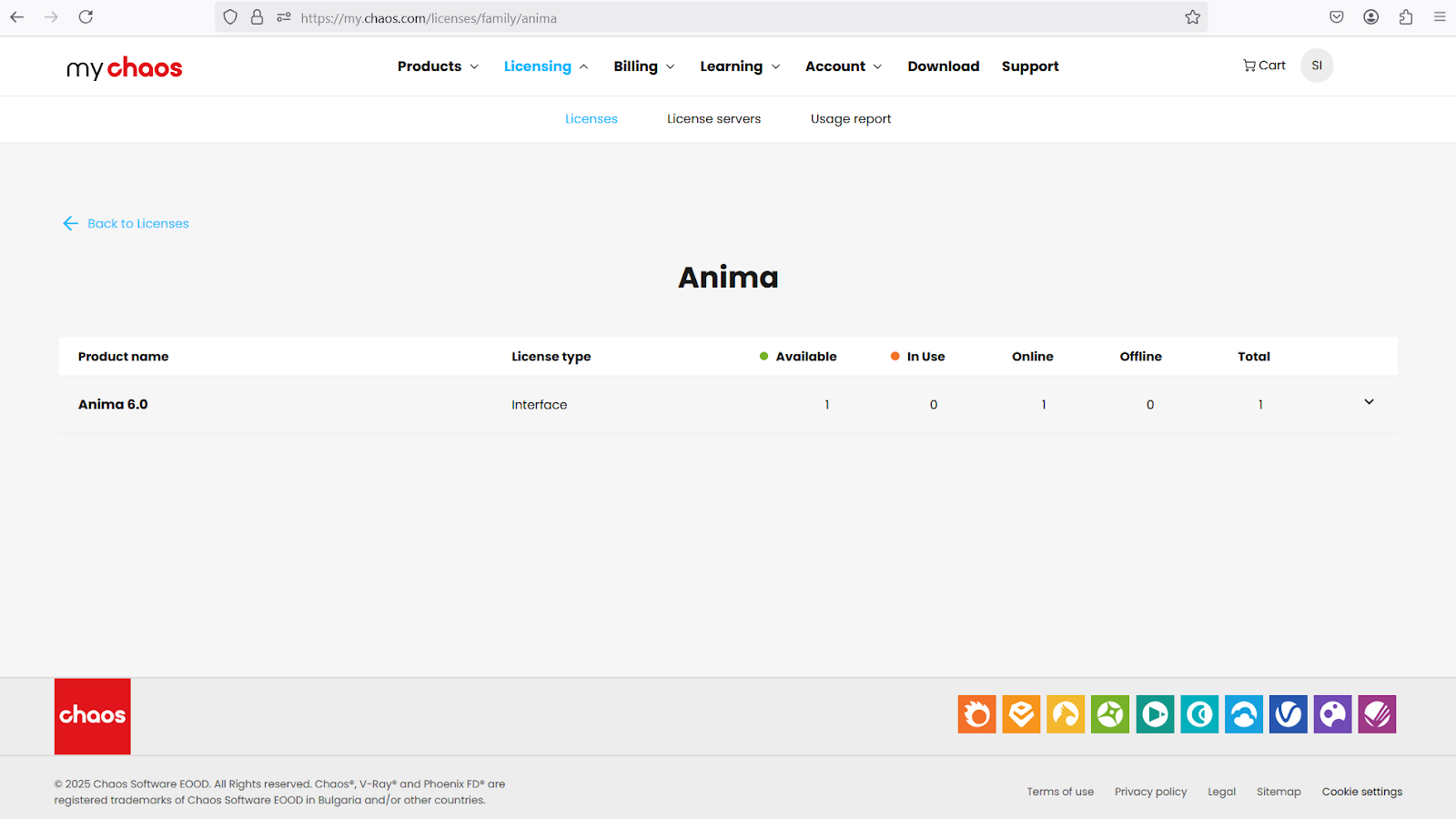Open the shopping Cart
Image resolution: width=1456 pixels, height=819 pixels.
[x=1264, y=66]
